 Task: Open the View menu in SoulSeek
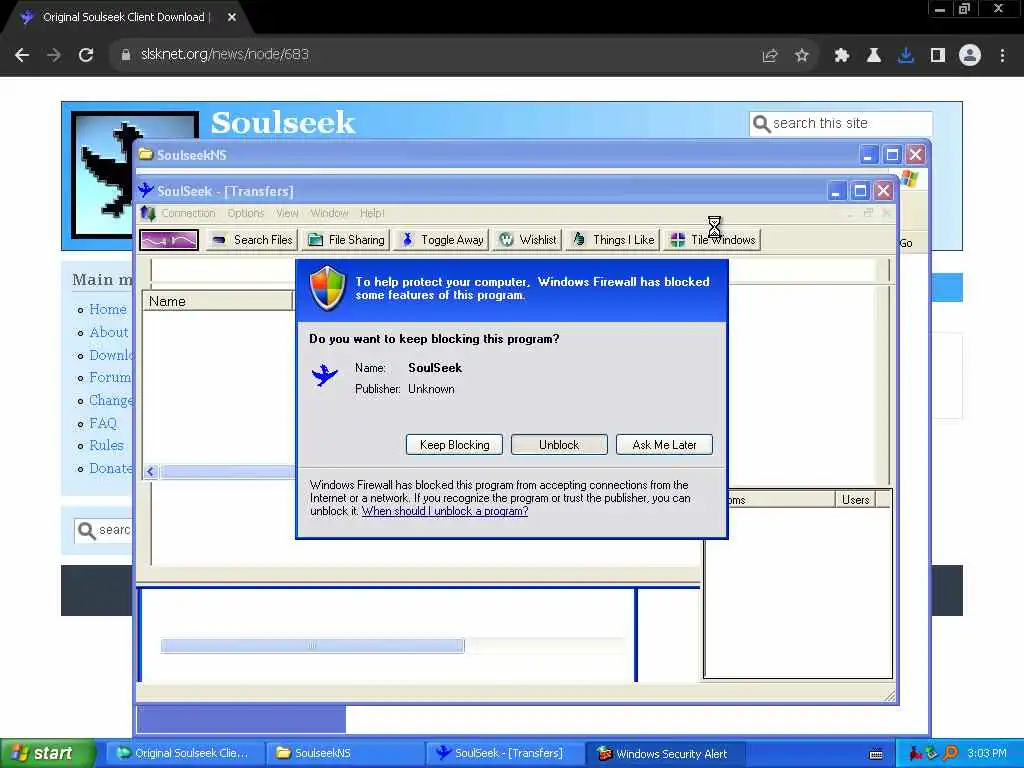[287, 214]
